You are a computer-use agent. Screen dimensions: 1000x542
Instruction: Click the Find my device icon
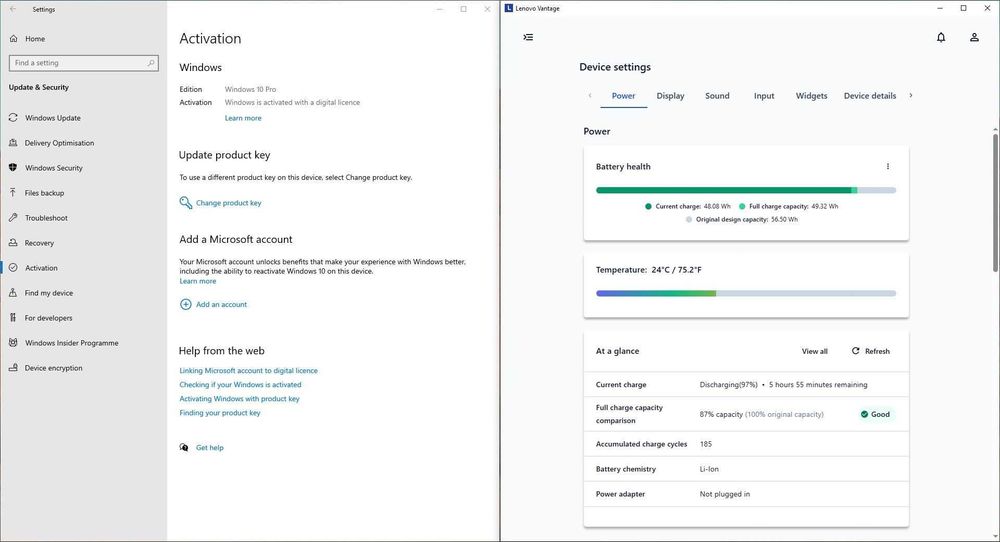[13, 293]
